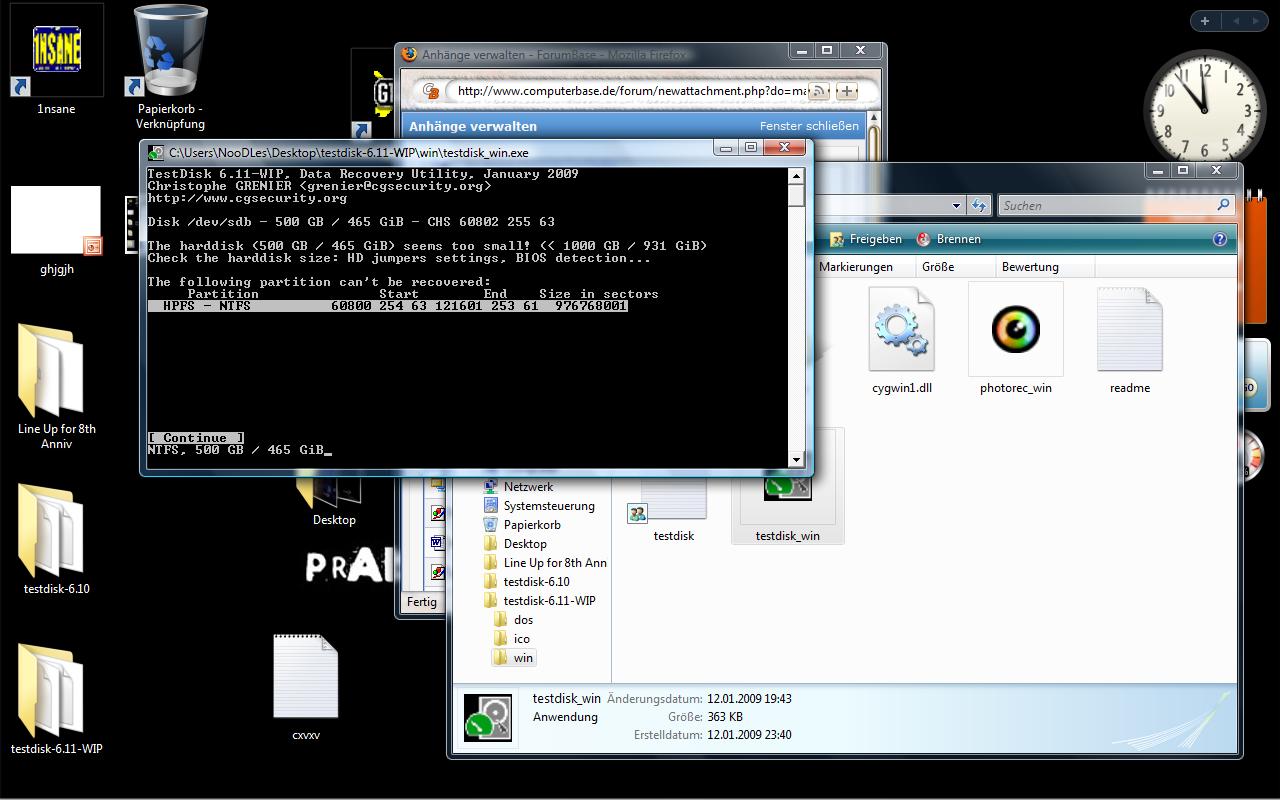Viewport: 1280px width, 800px height.
Task: Open the Explorer address bar dropdown arrow
Action: pos(956,206)
